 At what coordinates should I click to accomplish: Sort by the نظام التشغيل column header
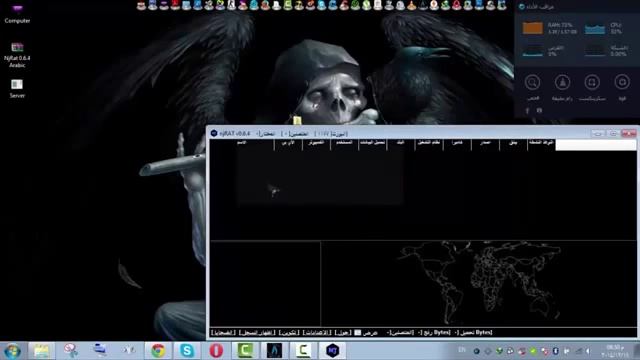[x=429, y=144]
